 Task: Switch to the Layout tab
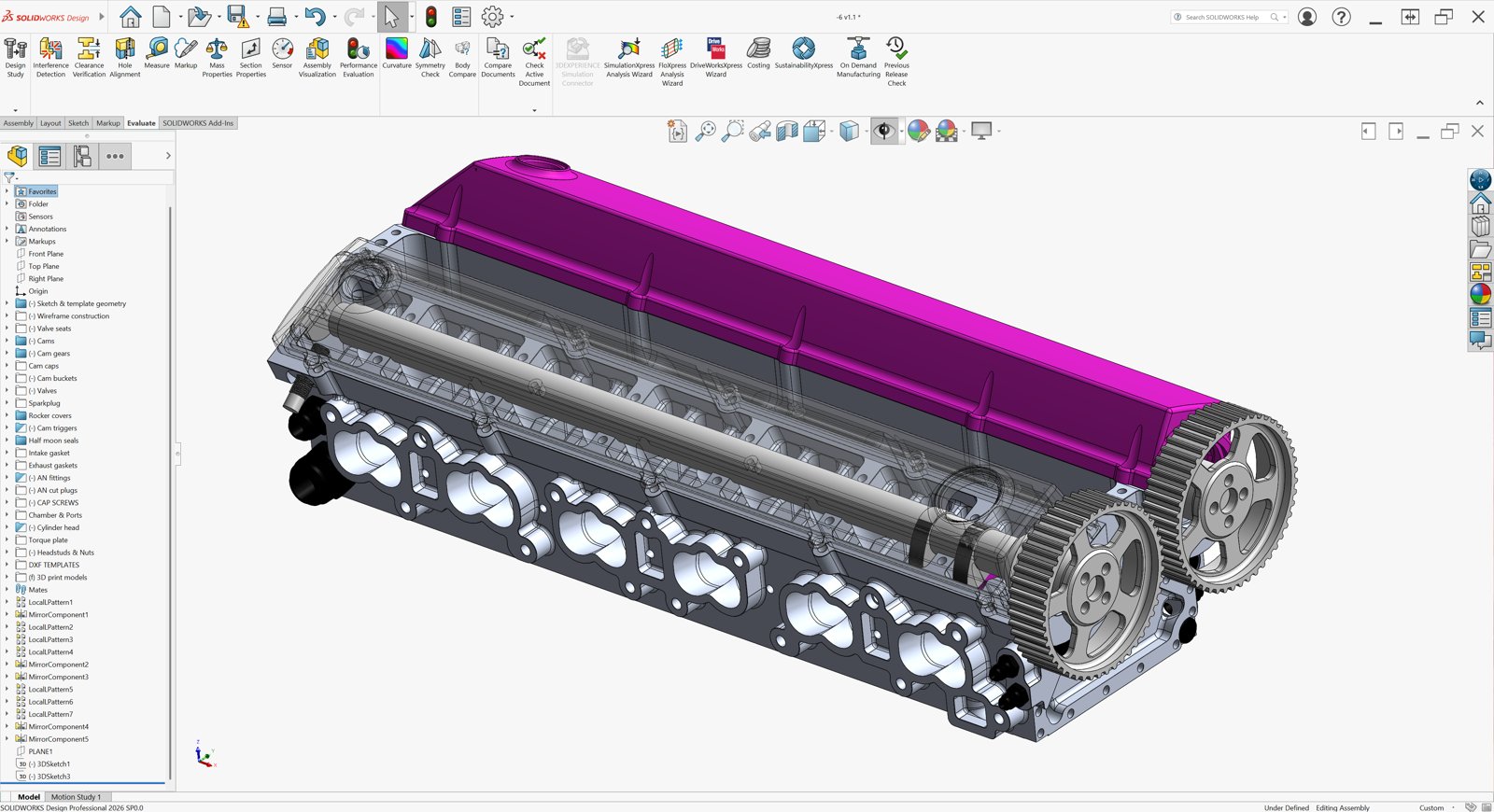pyautogui.click(x=50, y=123)
